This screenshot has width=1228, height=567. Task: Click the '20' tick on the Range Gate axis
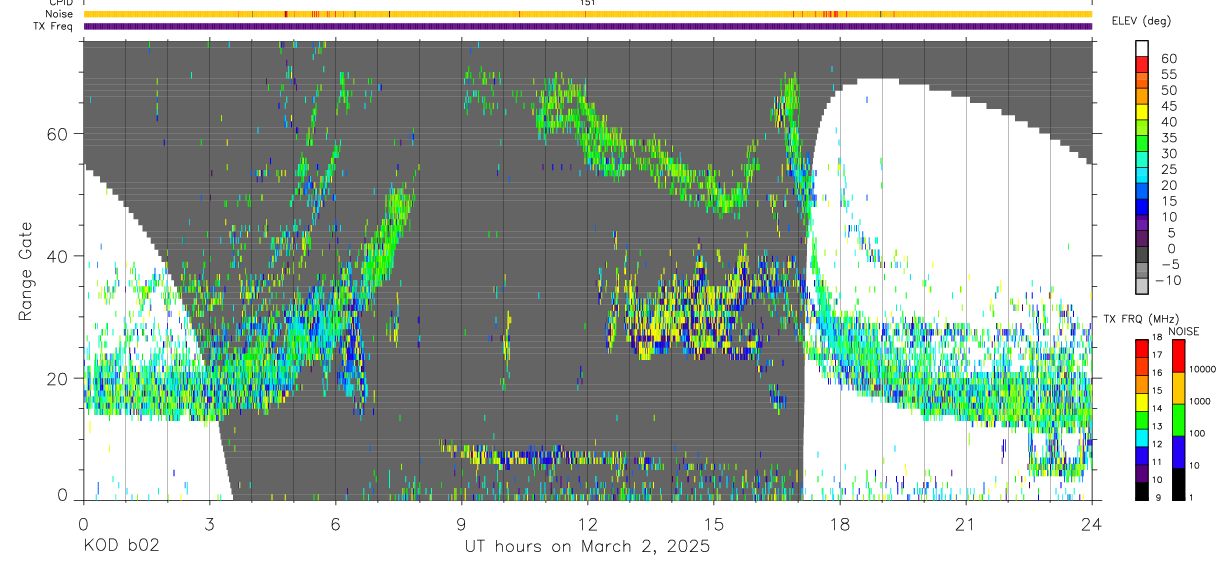57,379
